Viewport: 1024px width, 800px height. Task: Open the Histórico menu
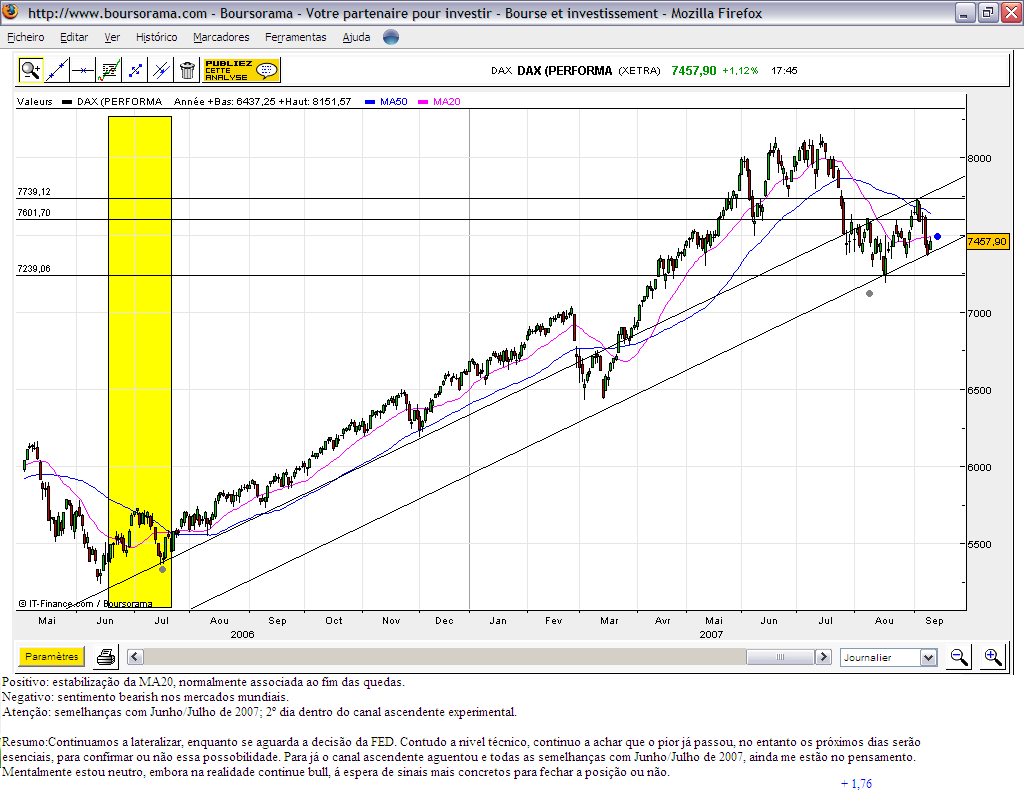(x=157, y=37)
